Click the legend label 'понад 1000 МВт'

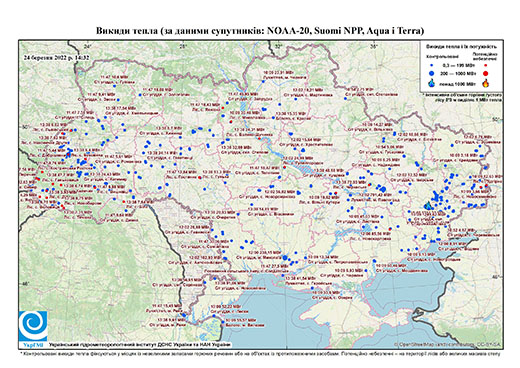click(x=456, y=84)
